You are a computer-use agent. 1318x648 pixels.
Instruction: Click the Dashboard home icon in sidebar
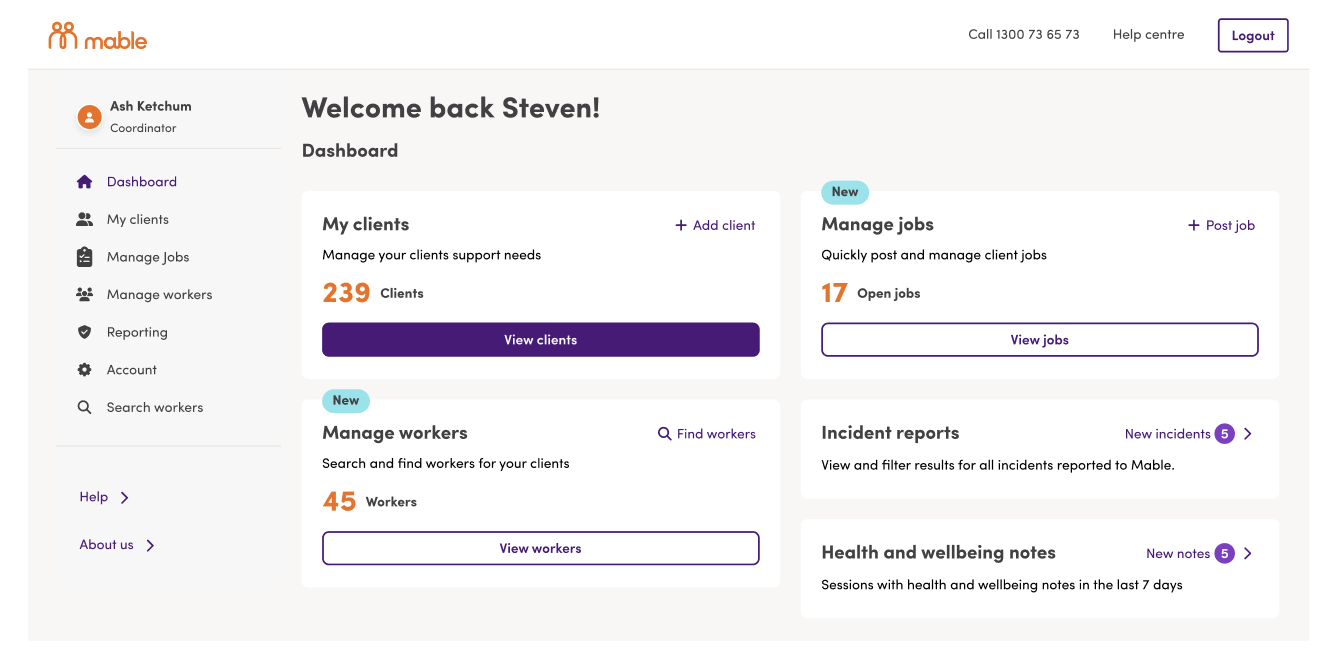[x=85, y=182]
